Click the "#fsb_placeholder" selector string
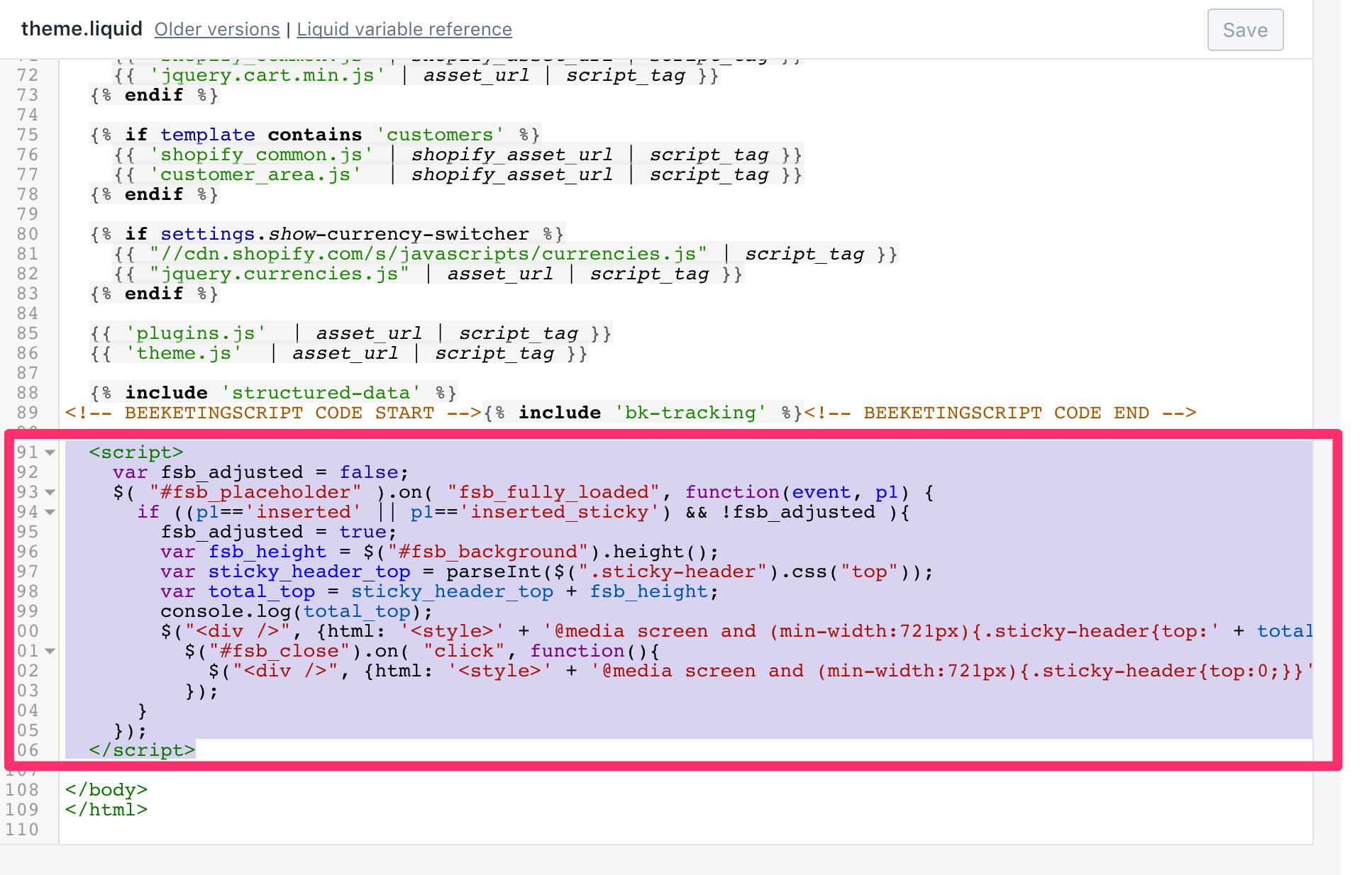The width and height of the screenshot is (1372, 875). click(x=255, y=492)
